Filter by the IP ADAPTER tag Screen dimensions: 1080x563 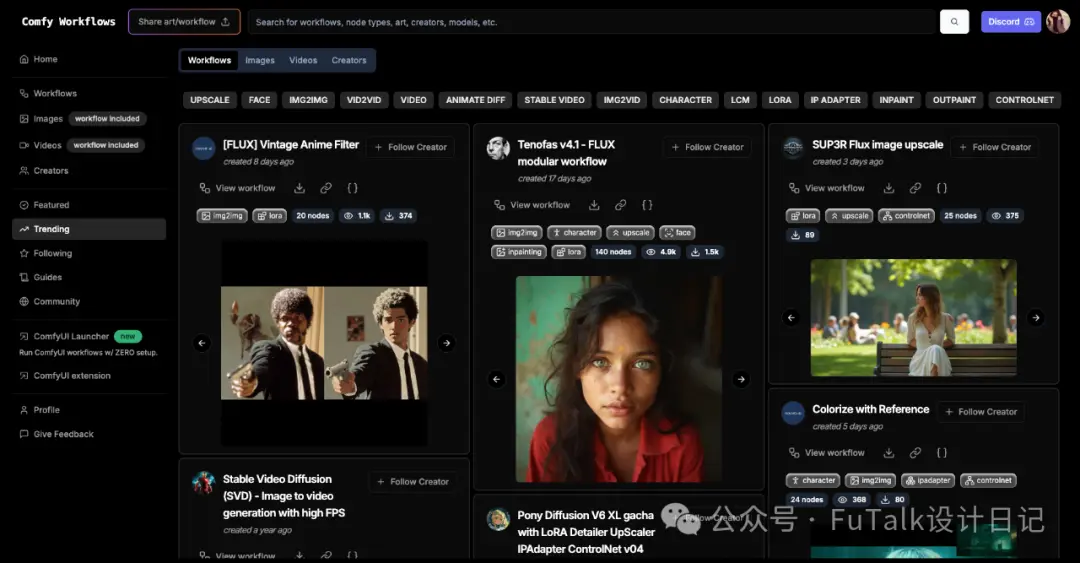(835, 100)
